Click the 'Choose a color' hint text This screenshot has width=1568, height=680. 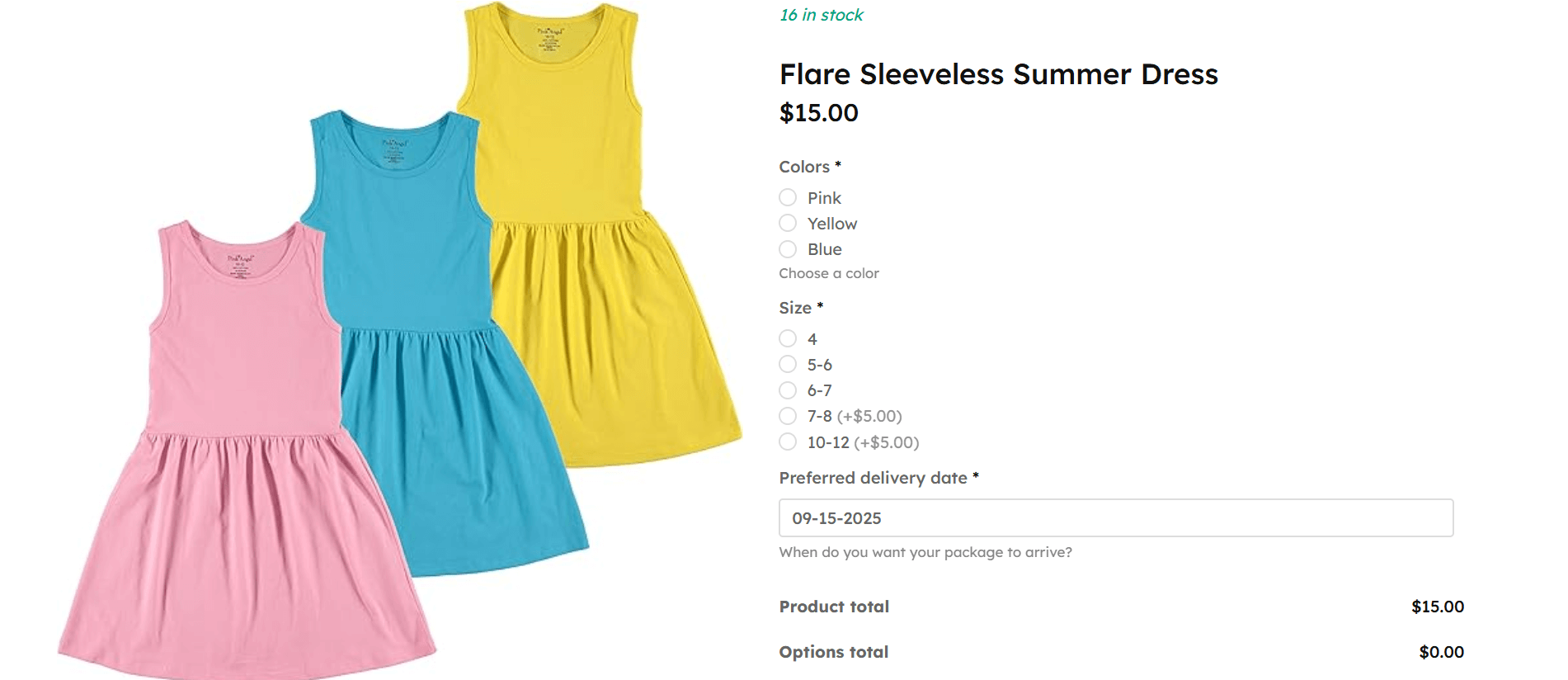pyautogui.click(x=829, y=273)
